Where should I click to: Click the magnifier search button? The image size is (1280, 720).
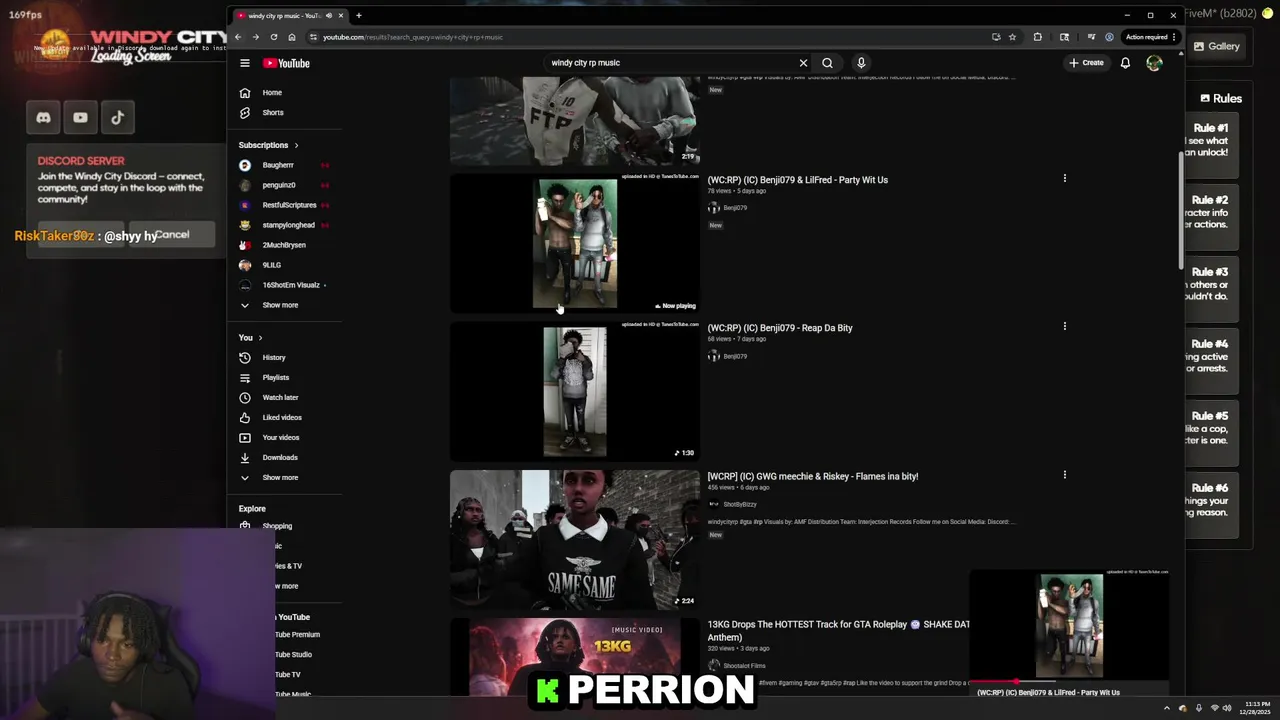(827, 63)
